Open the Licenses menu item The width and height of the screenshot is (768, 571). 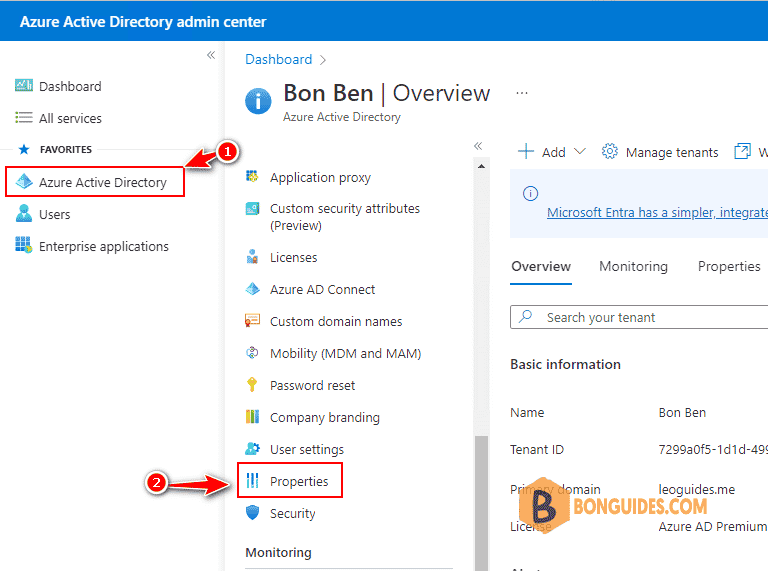click(293, 257)
